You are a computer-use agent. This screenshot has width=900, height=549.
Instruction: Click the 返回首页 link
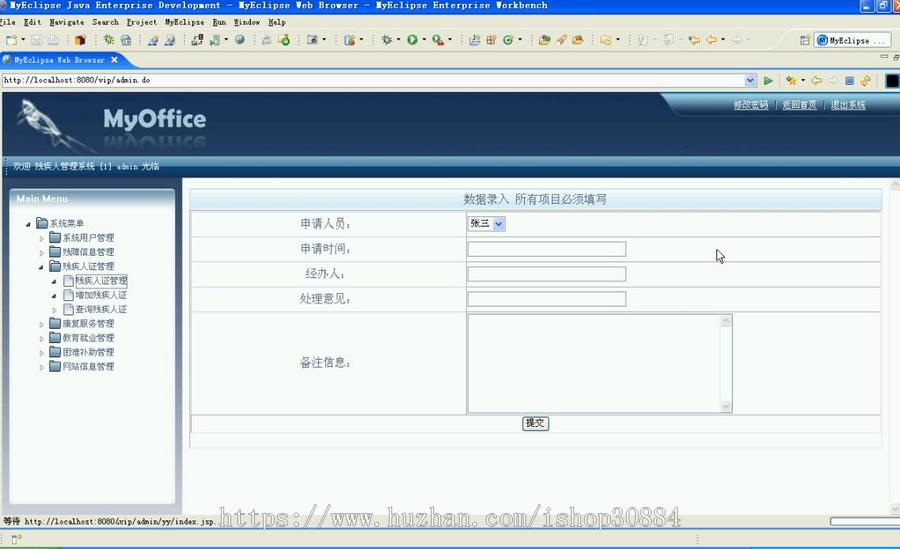800,105
